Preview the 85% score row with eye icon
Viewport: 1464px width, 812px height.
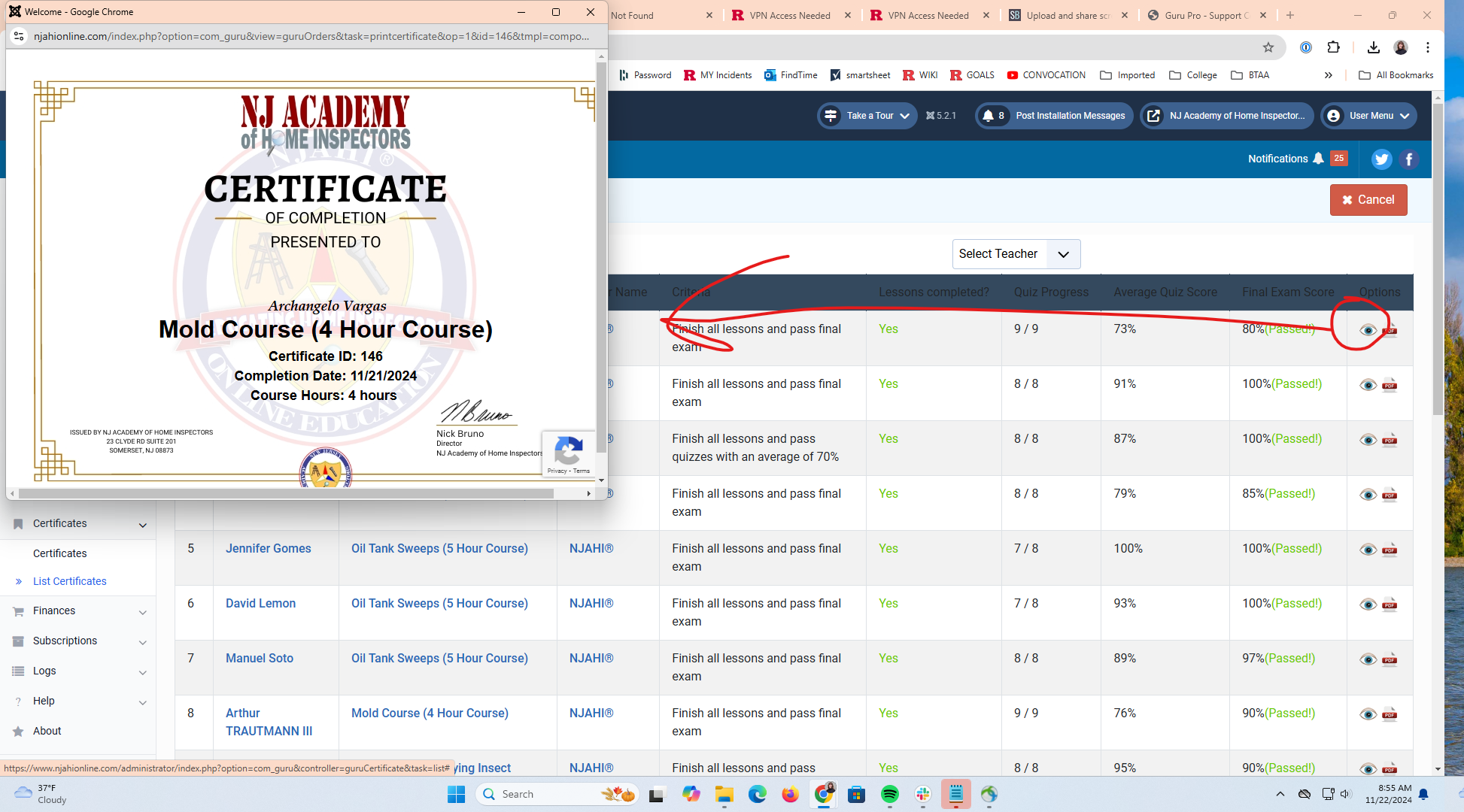pos(1368,495)
